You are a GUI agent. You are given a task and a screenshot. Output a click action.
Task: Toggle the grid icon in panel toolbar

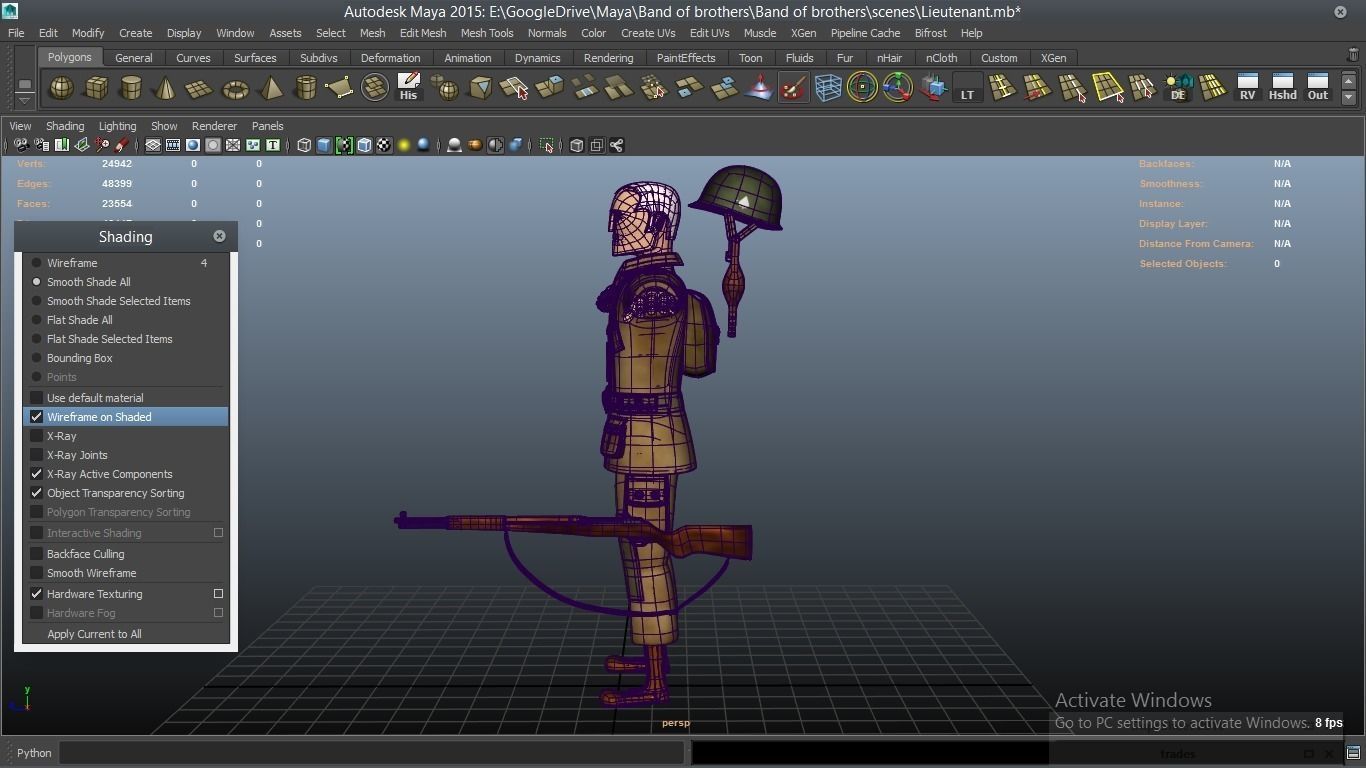(153, 146)
